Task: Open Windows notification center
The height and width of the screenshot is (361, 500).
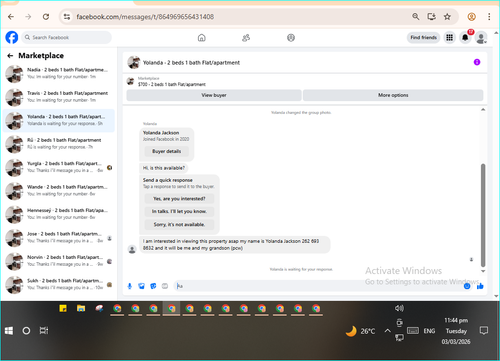Action: (484, 331)
